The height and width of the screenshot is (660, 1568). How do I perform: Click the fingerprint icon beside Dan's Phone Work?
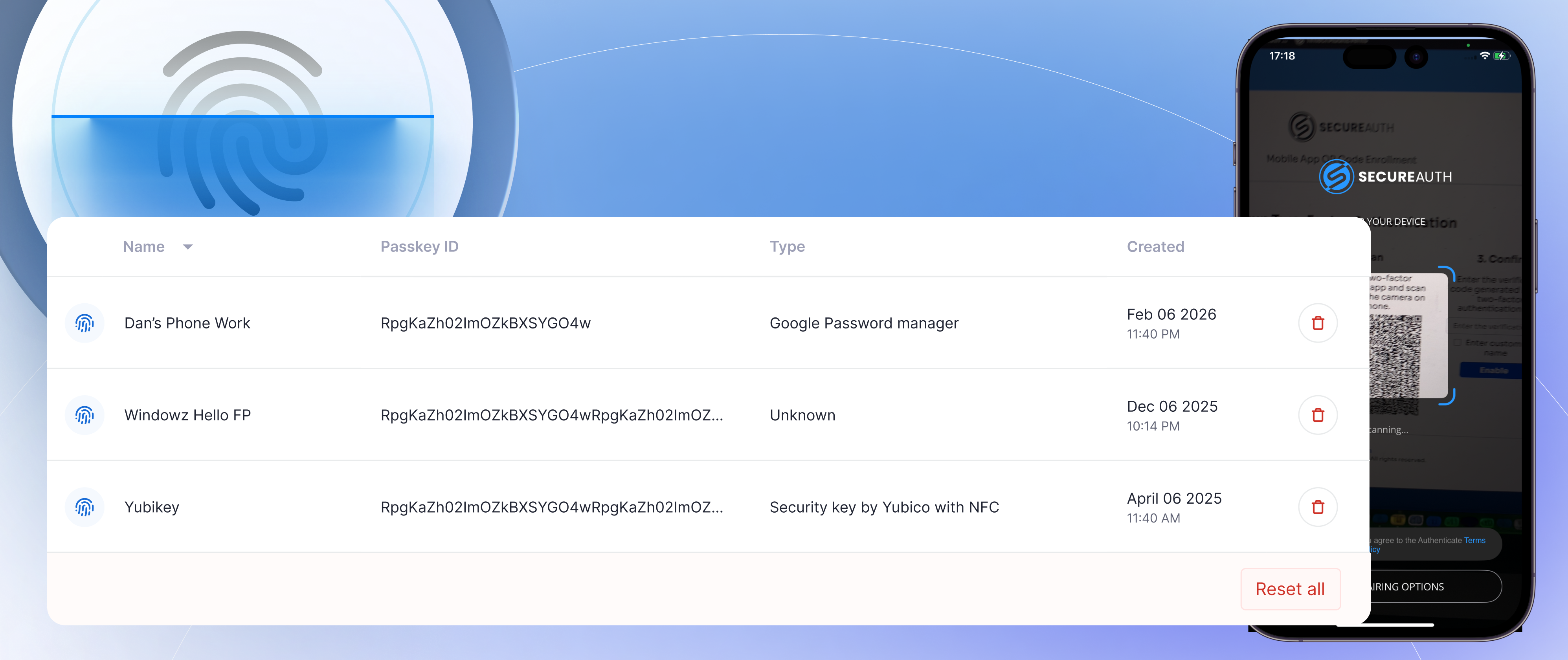[84, 323]
